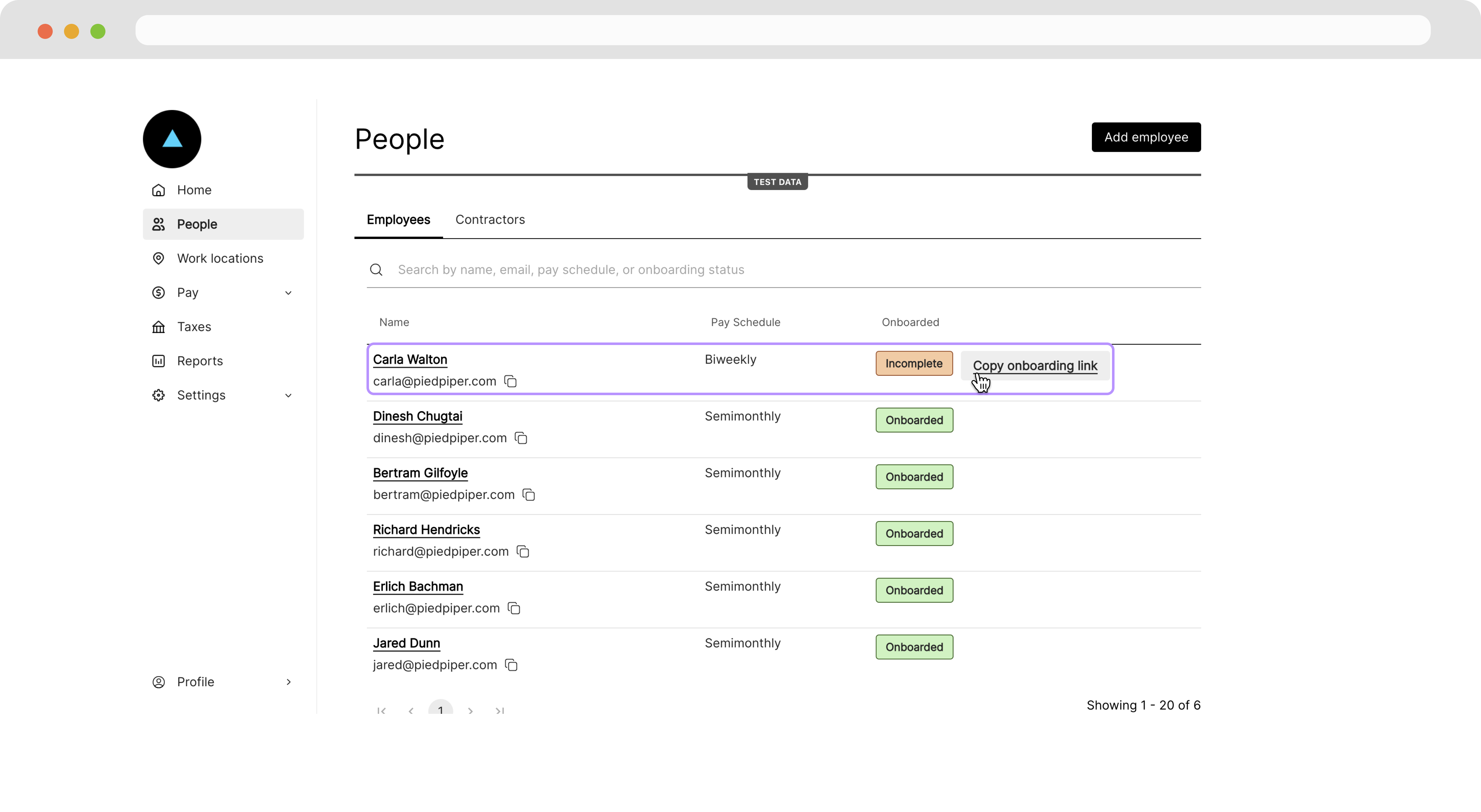This screenshot has width=1481, height=812.
Task: Copy Carla Walton's email address icon
Action: (x=511, y=382)
